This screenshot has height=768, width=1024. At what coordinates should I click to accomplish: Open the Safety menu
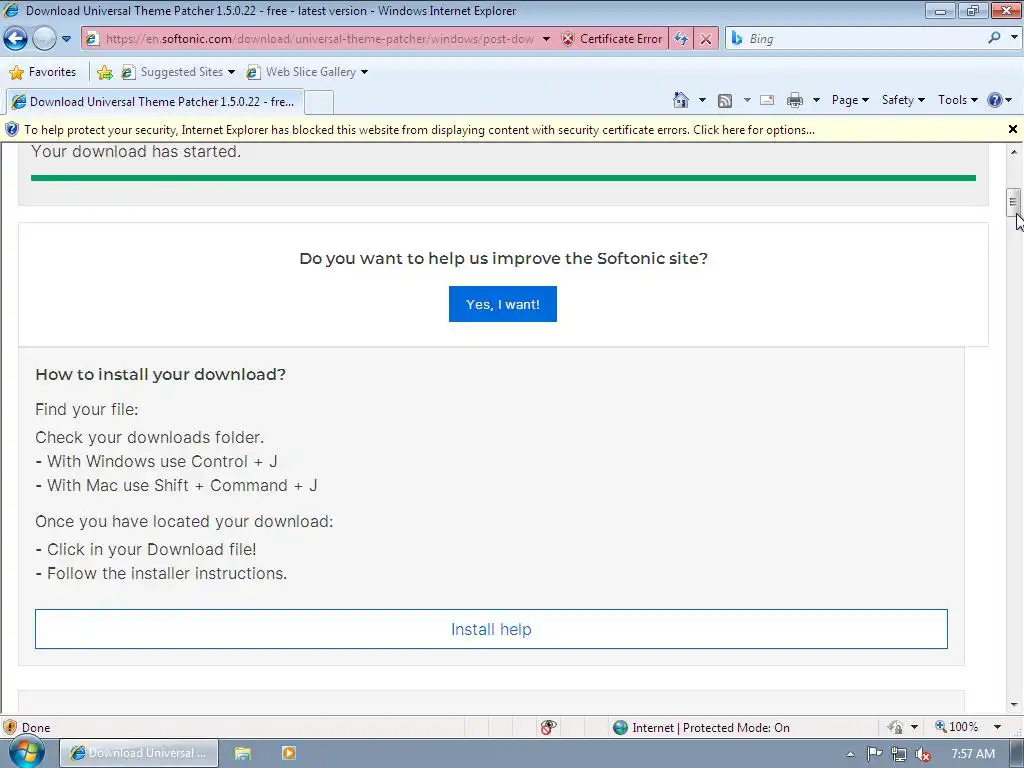903,100
